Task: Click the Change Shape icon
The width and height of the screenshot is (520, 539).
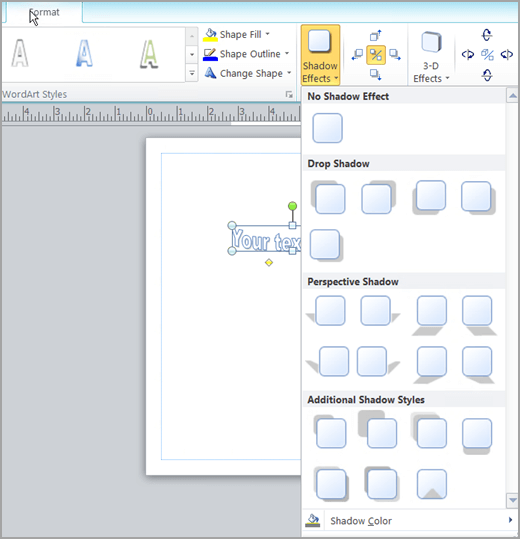Action: pyautogui.click(x=210, y=73)
